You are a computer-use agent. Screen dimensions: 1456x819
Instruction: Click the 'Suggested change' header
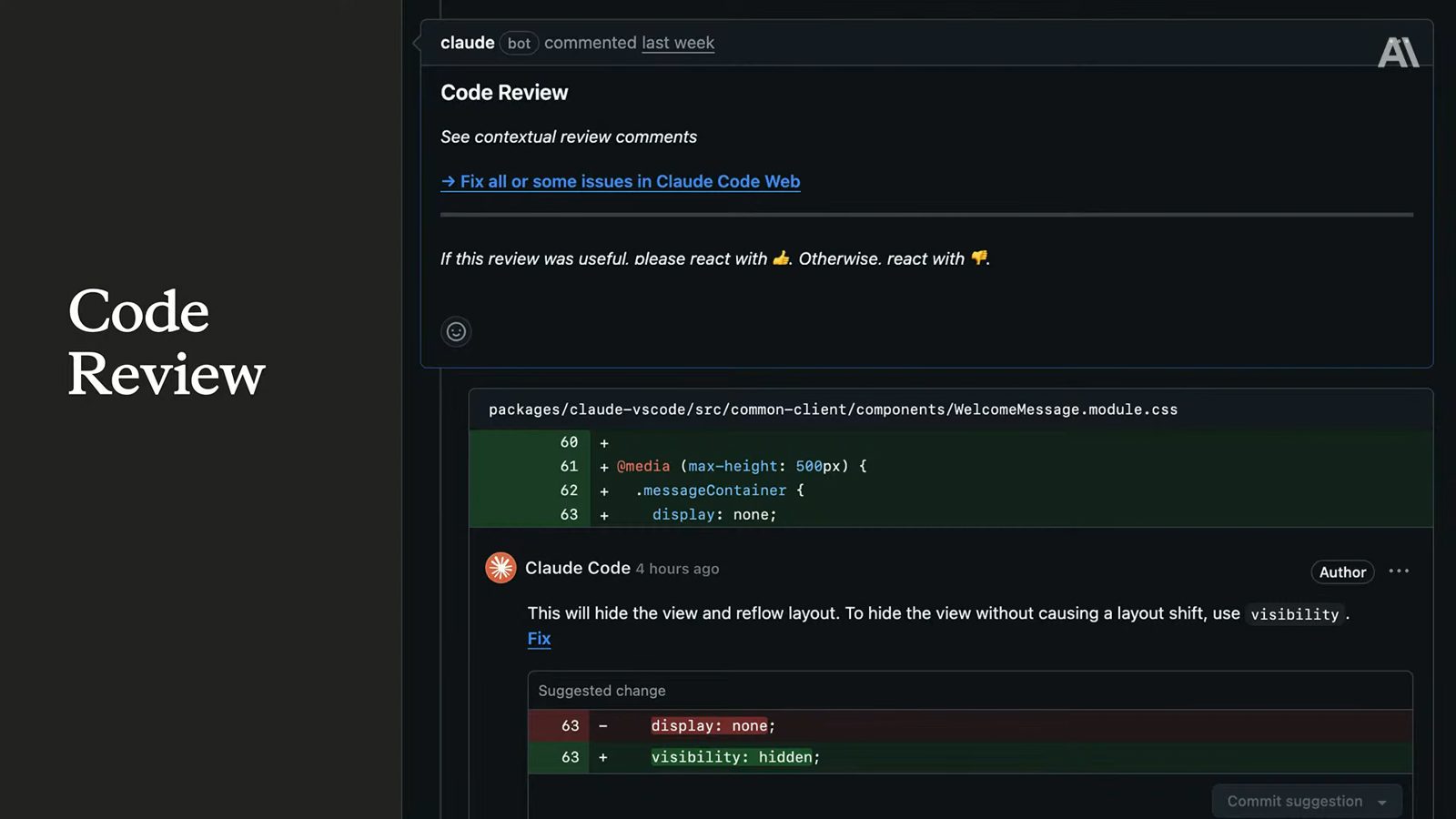pyautogui.click(x=602, y=691)
